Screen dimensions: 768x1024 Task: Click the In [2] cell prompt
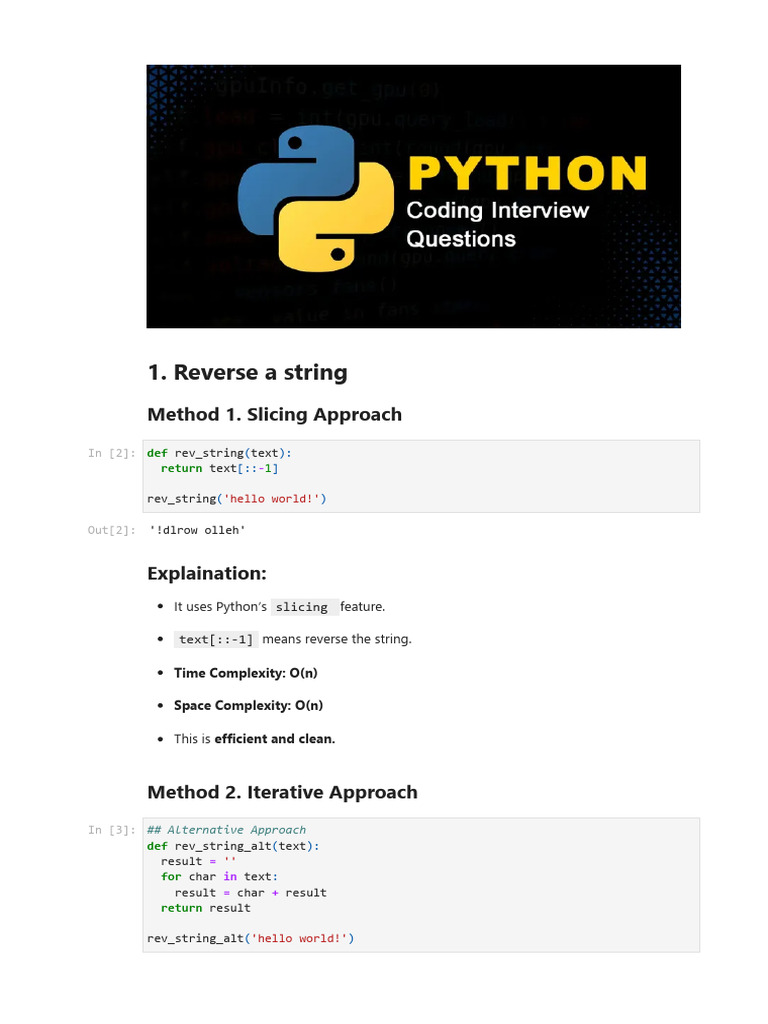coord(109,453)
